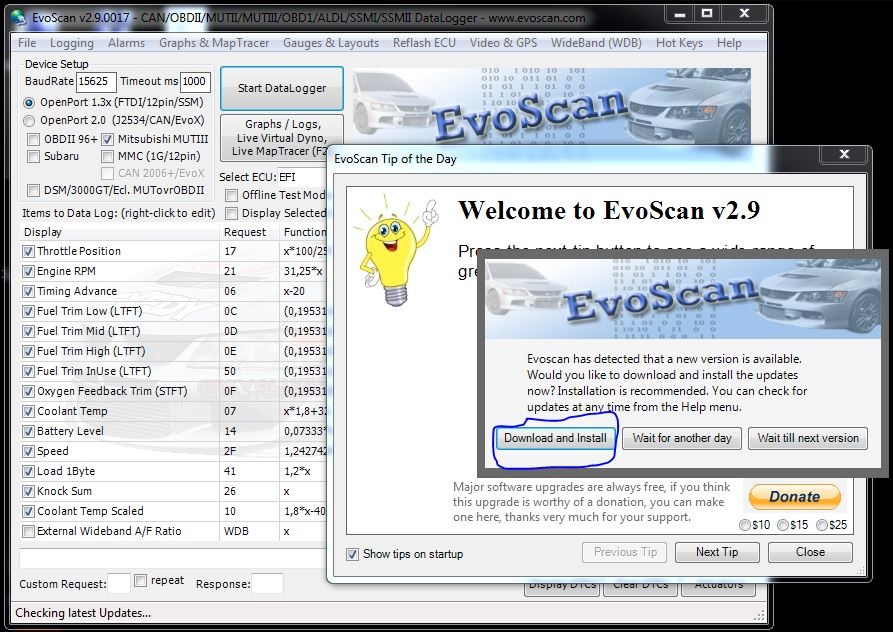Close the Tip of the Day dialog via the Close button
Viewport: 893px width, 632px height.
tap(810, 552)
